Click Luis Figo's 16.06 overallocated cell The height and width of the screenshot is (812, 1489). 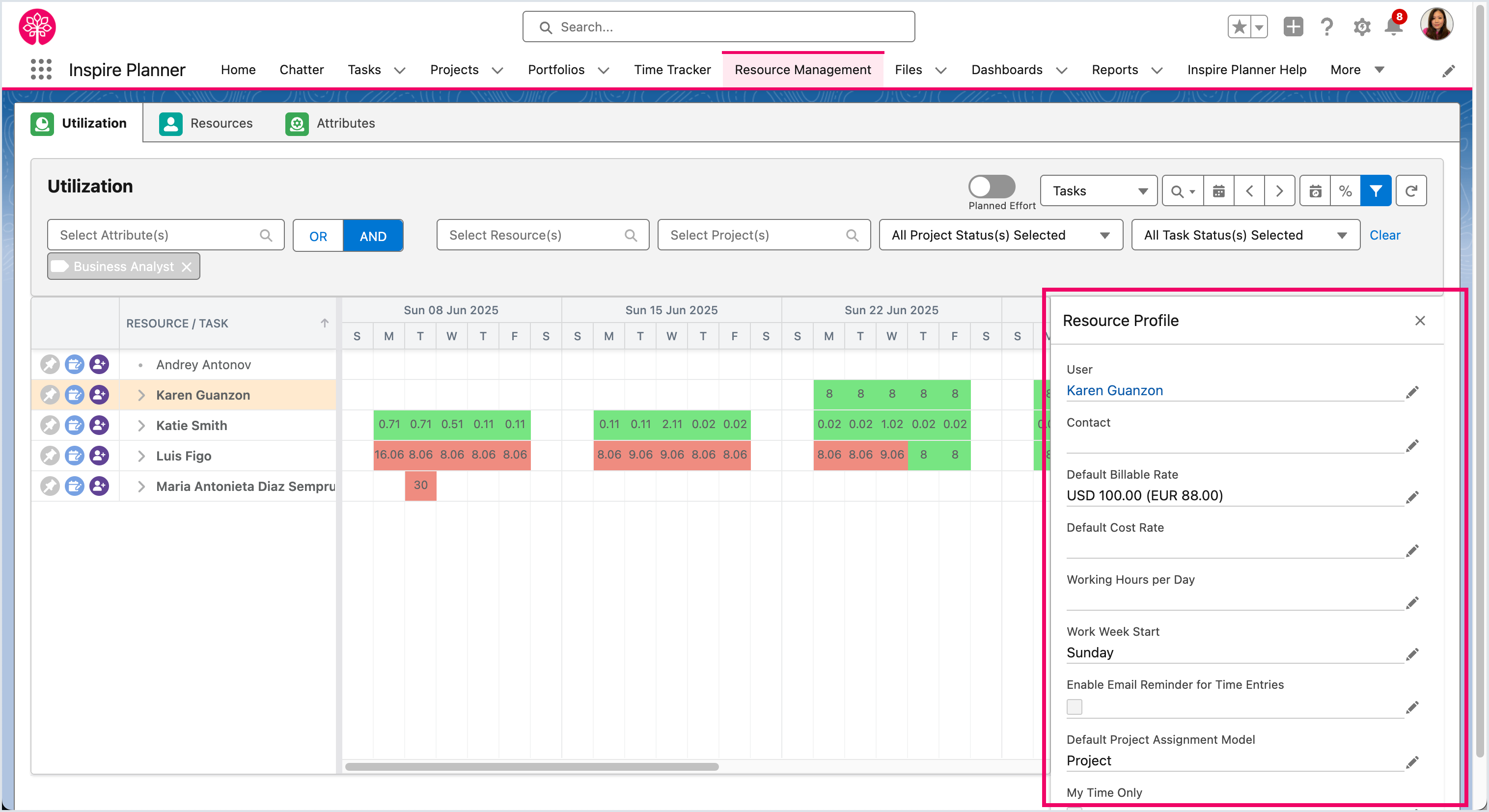coord(389,455)
